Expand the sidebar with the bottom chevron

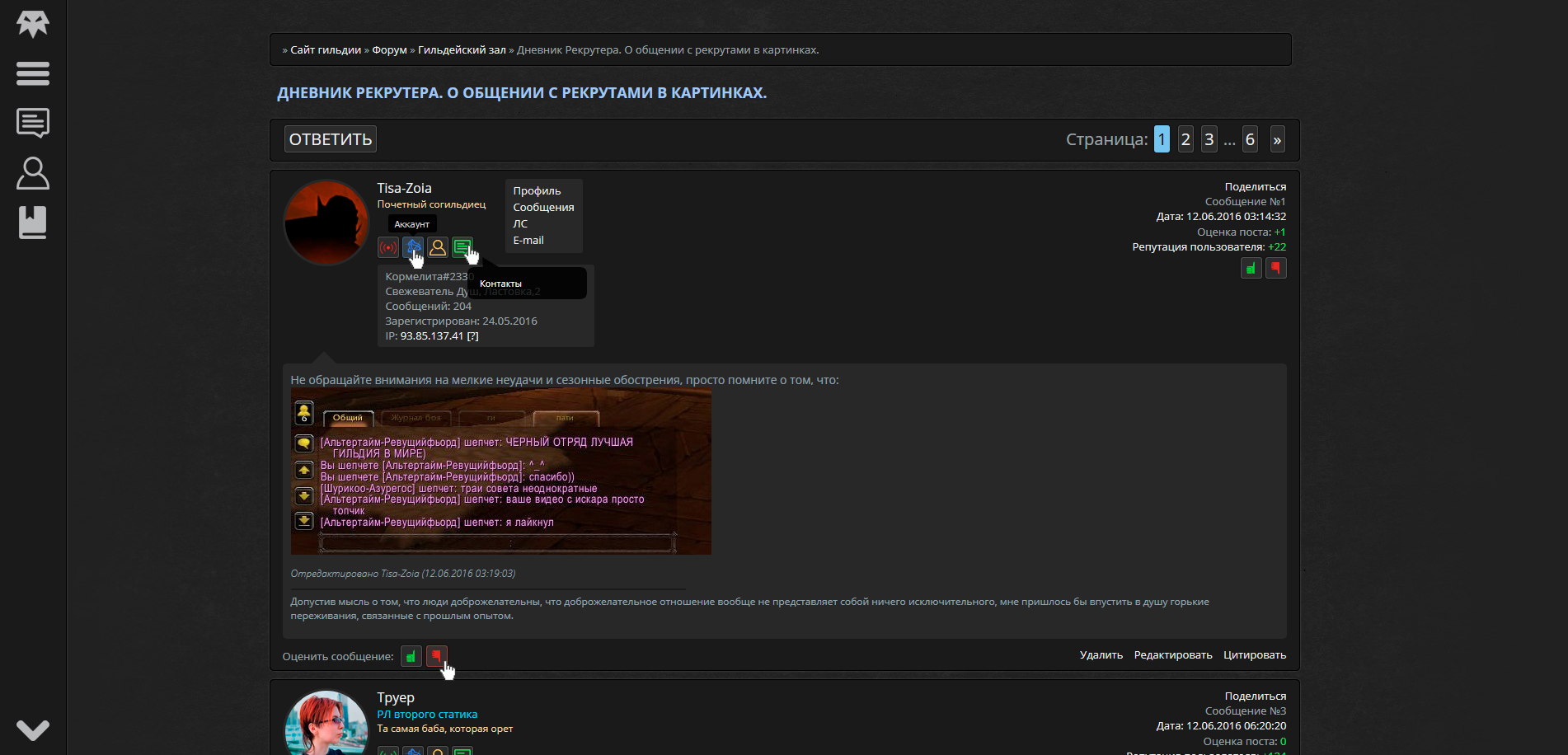[33, 729]
